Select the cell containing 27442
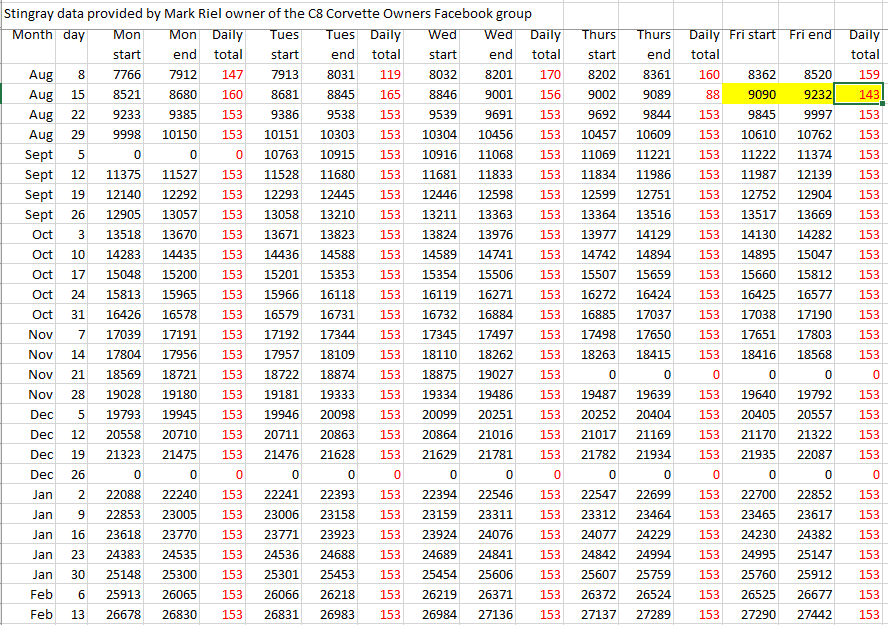Screen dimensions: 888x625 click(812, 614)
